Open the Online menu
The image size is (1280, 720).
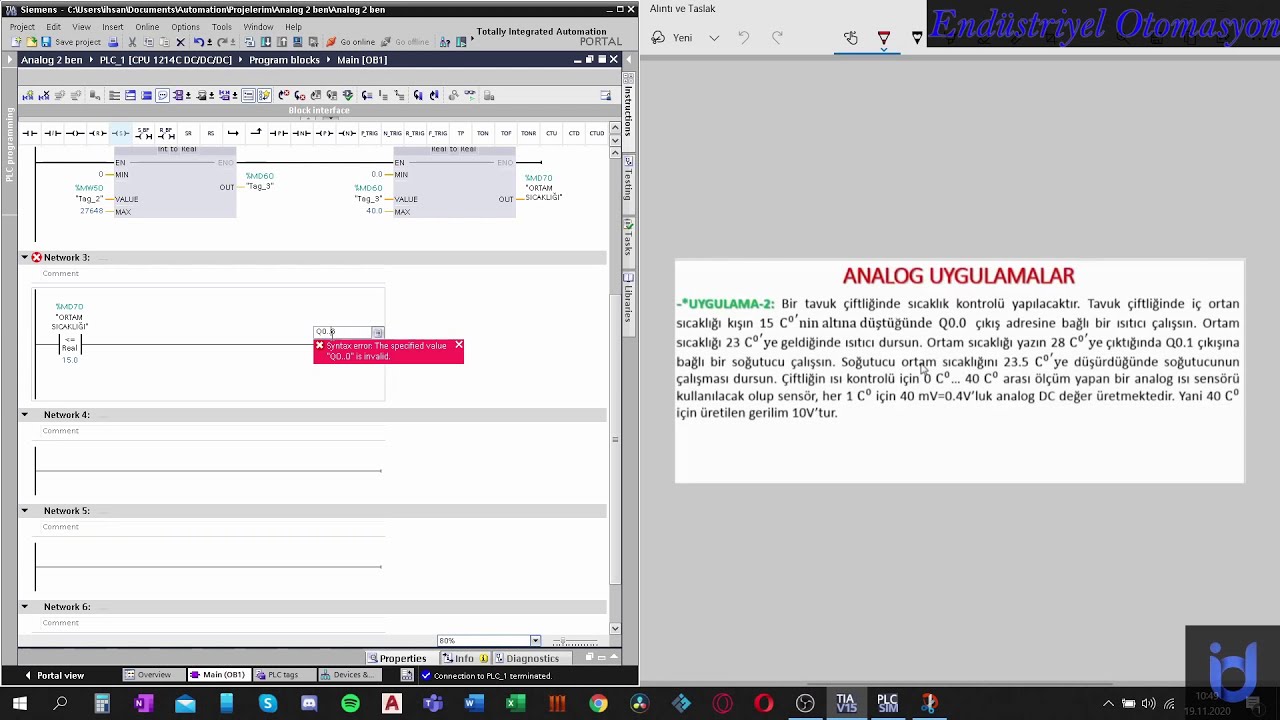[x=147, y=27]
